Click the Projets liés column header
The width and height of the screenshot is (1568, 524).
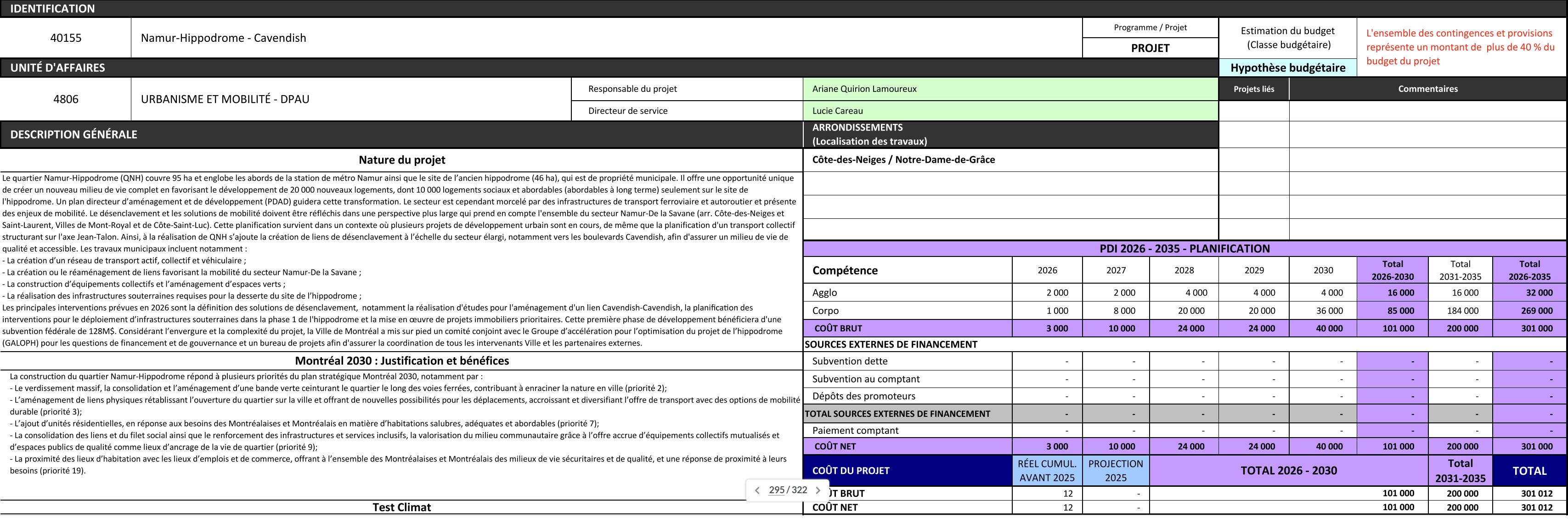[1253, 89]
